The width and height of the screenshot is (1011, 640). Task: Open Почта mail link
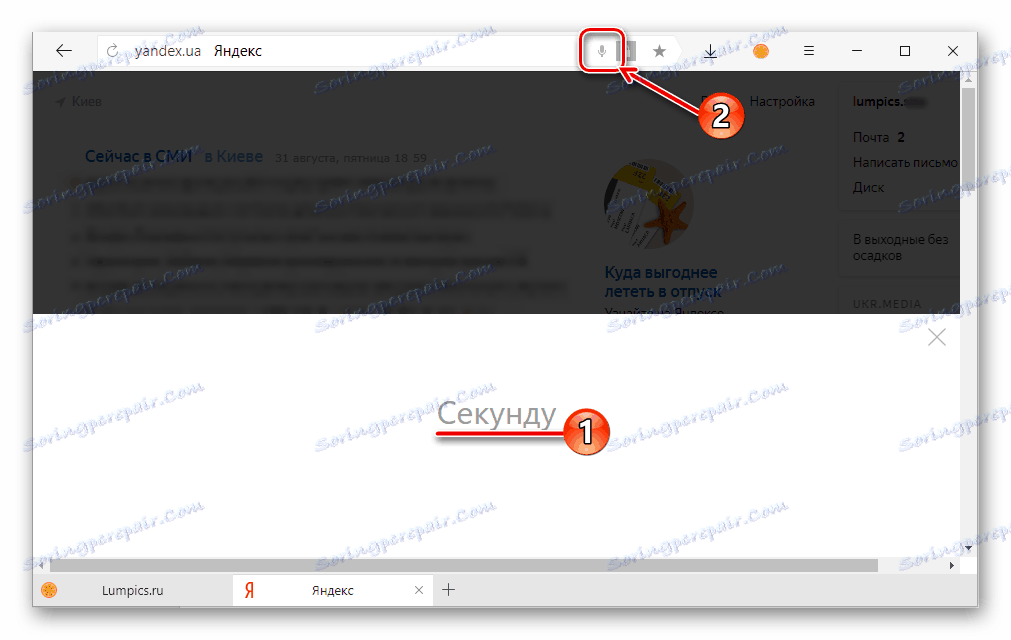tap(871, 137)
